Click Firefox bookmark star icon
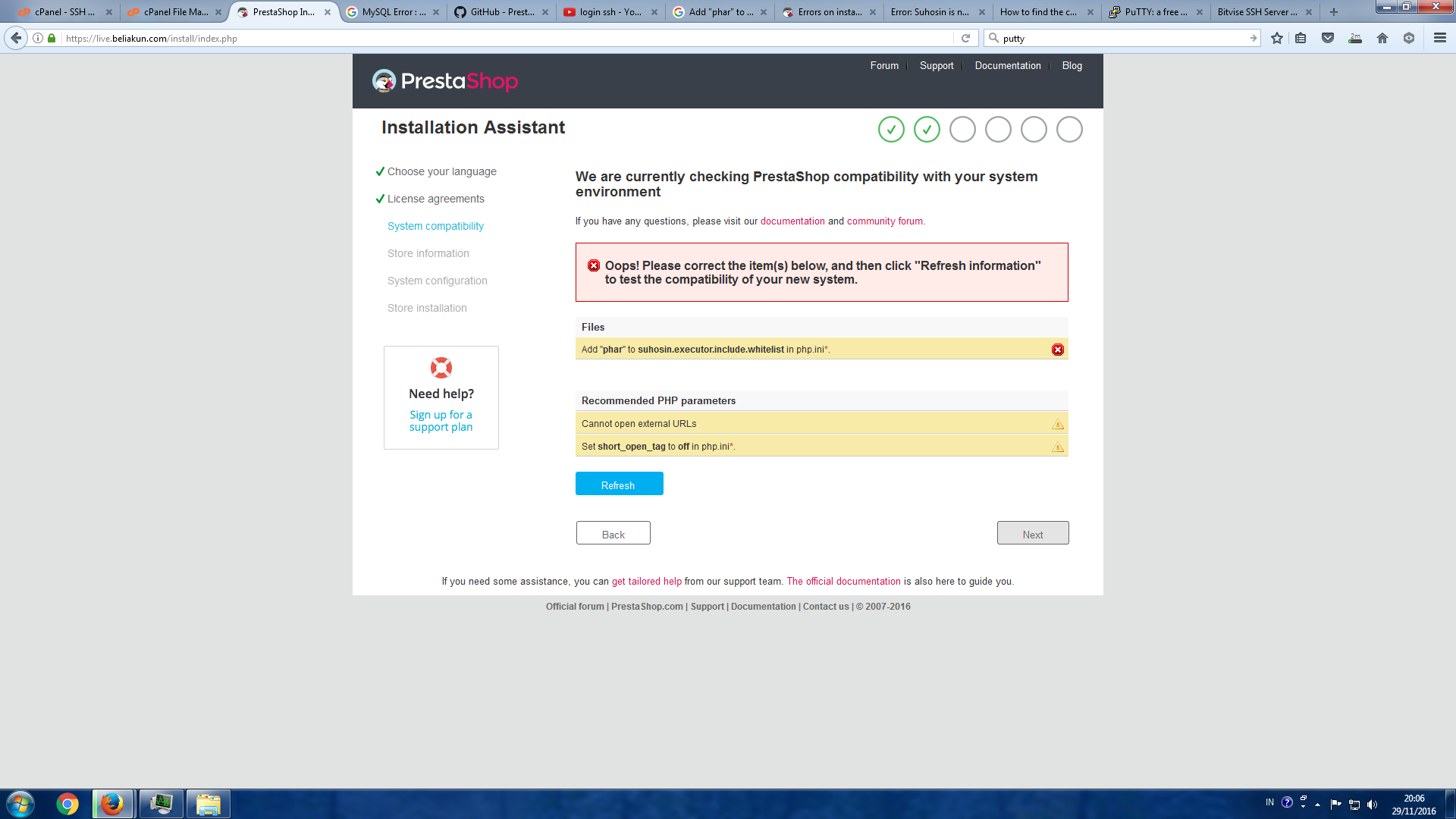The width and height of the screenshot is (1456, 819). coord(1277,38)
